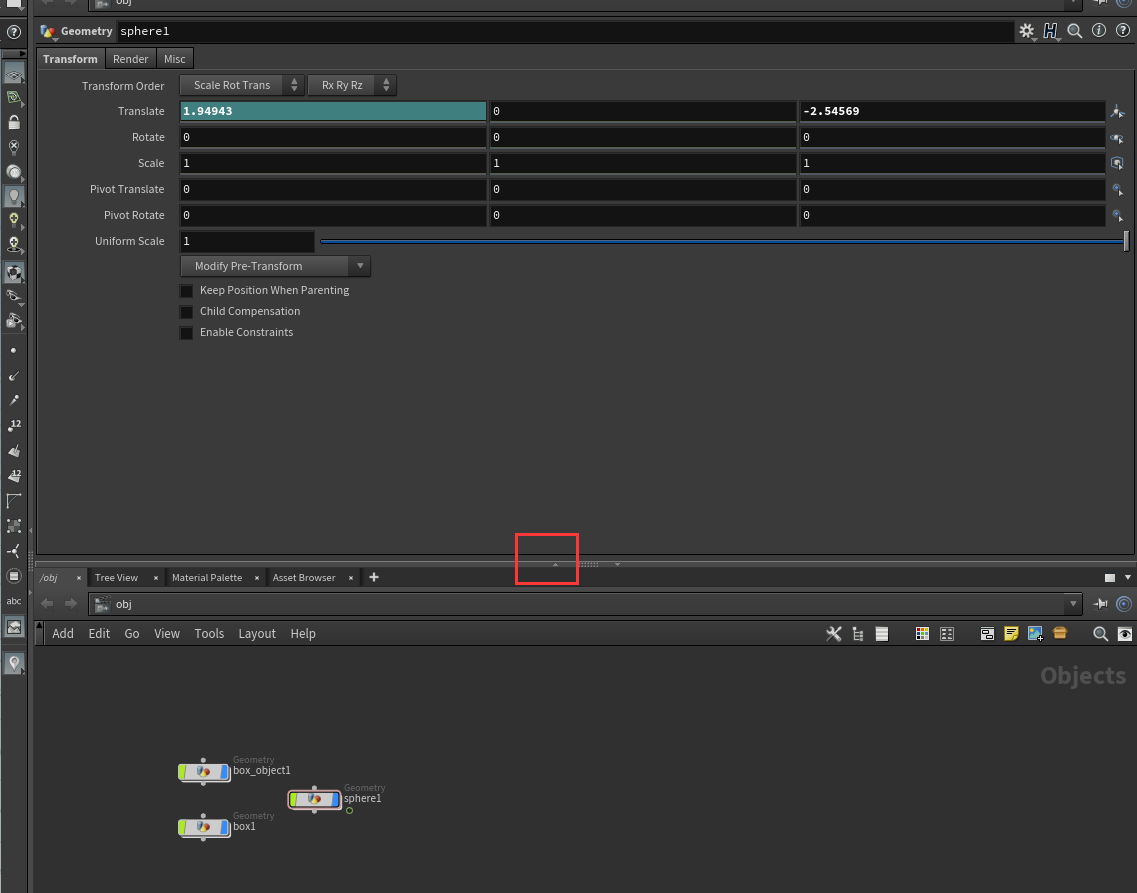Enable Keep Position When Parenting checkbox
The height and width of the screenshot is (893, 1137).
click(186, 291)
